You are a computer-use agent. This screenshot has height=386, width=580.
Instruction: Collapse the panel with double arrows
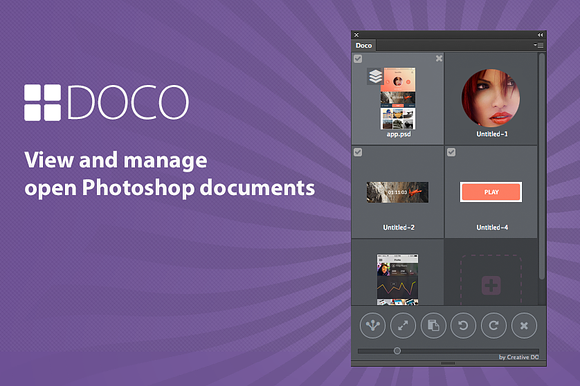(540, 35)
